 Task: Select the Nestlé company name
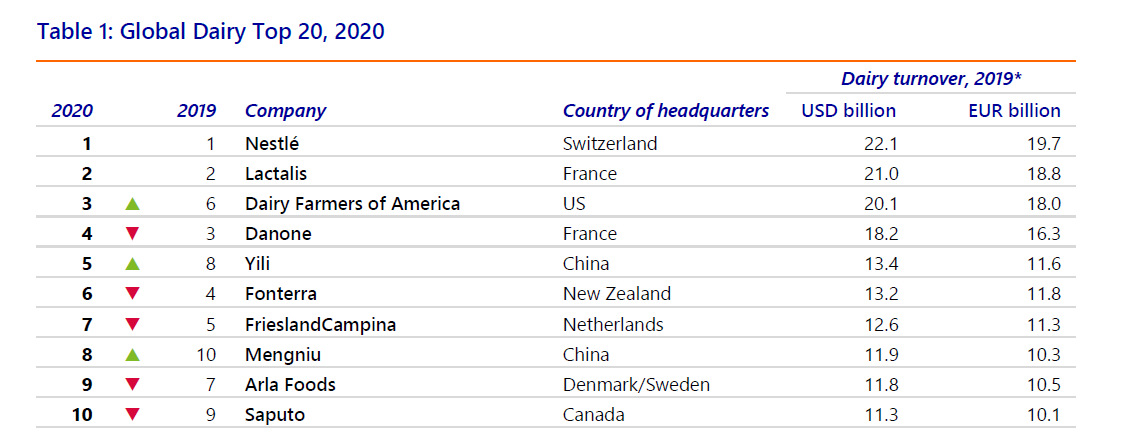[x=272, y=143]
